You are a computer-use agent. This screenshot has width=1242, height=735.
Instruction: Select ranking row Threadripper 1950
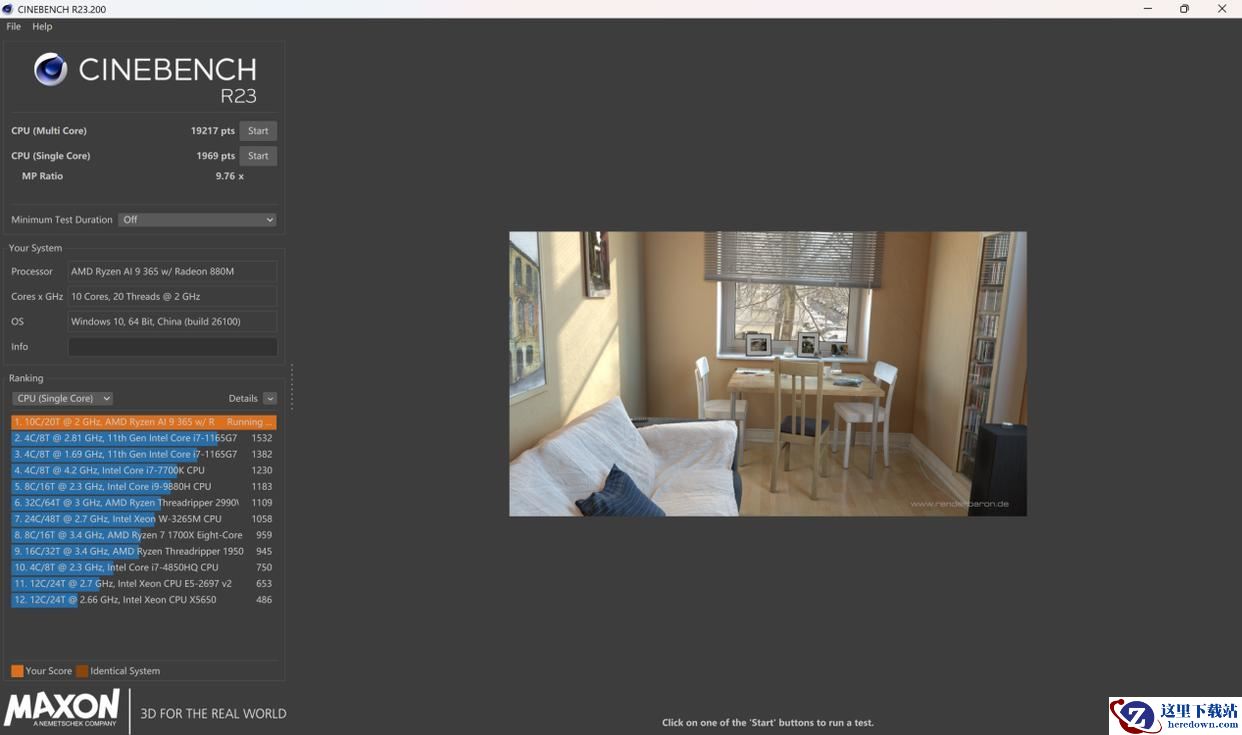143,551
